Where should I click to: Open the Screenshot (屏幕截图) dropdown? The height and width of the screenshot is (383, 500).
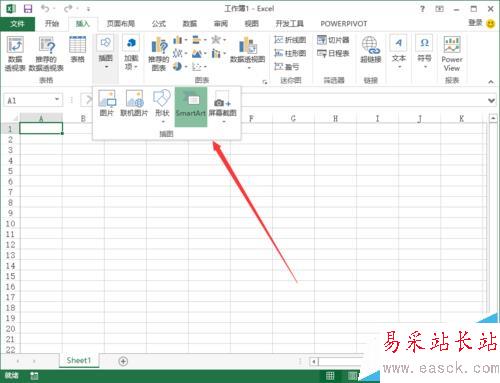[x=223, y=107]
